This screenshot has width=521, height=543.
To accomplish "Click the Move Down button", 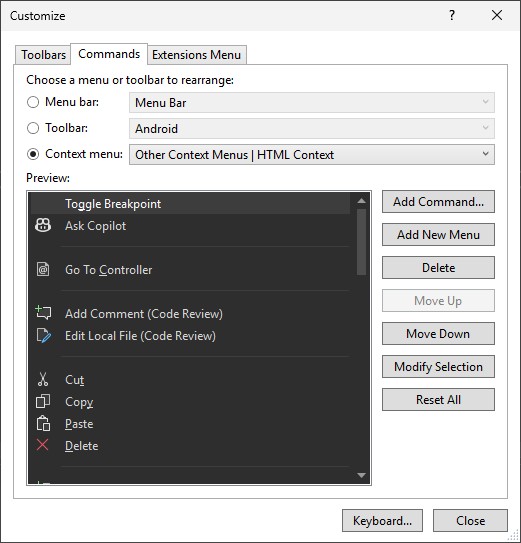I will click(438, 333).
